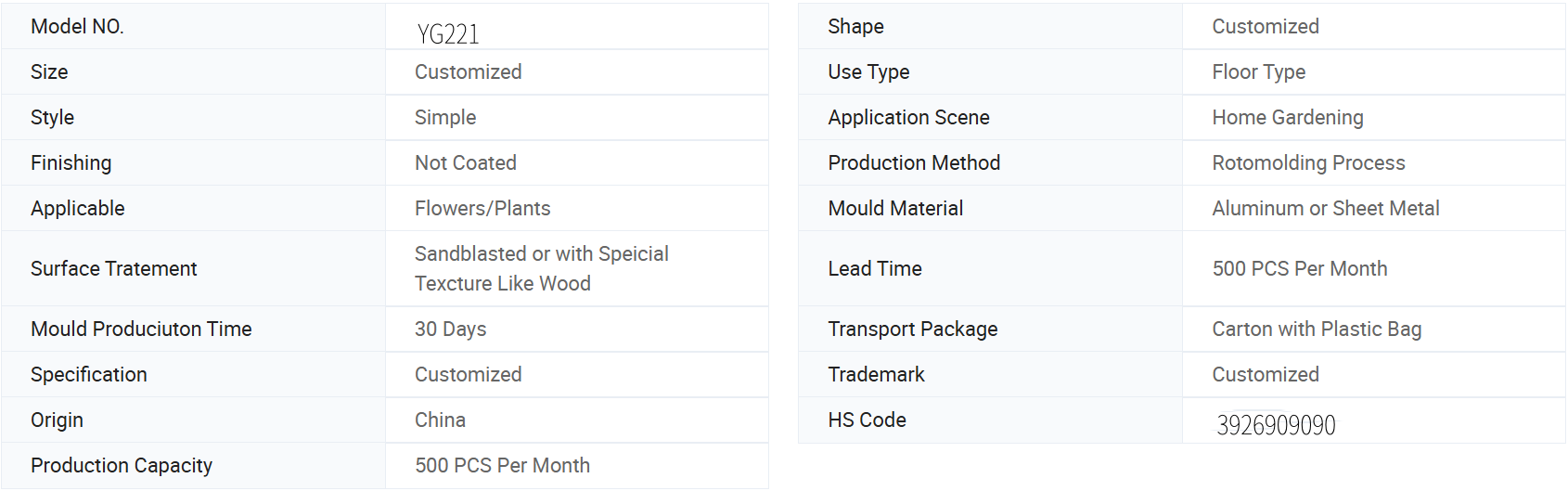
Task: Select the Mould Material label
Action: [895, 209]
